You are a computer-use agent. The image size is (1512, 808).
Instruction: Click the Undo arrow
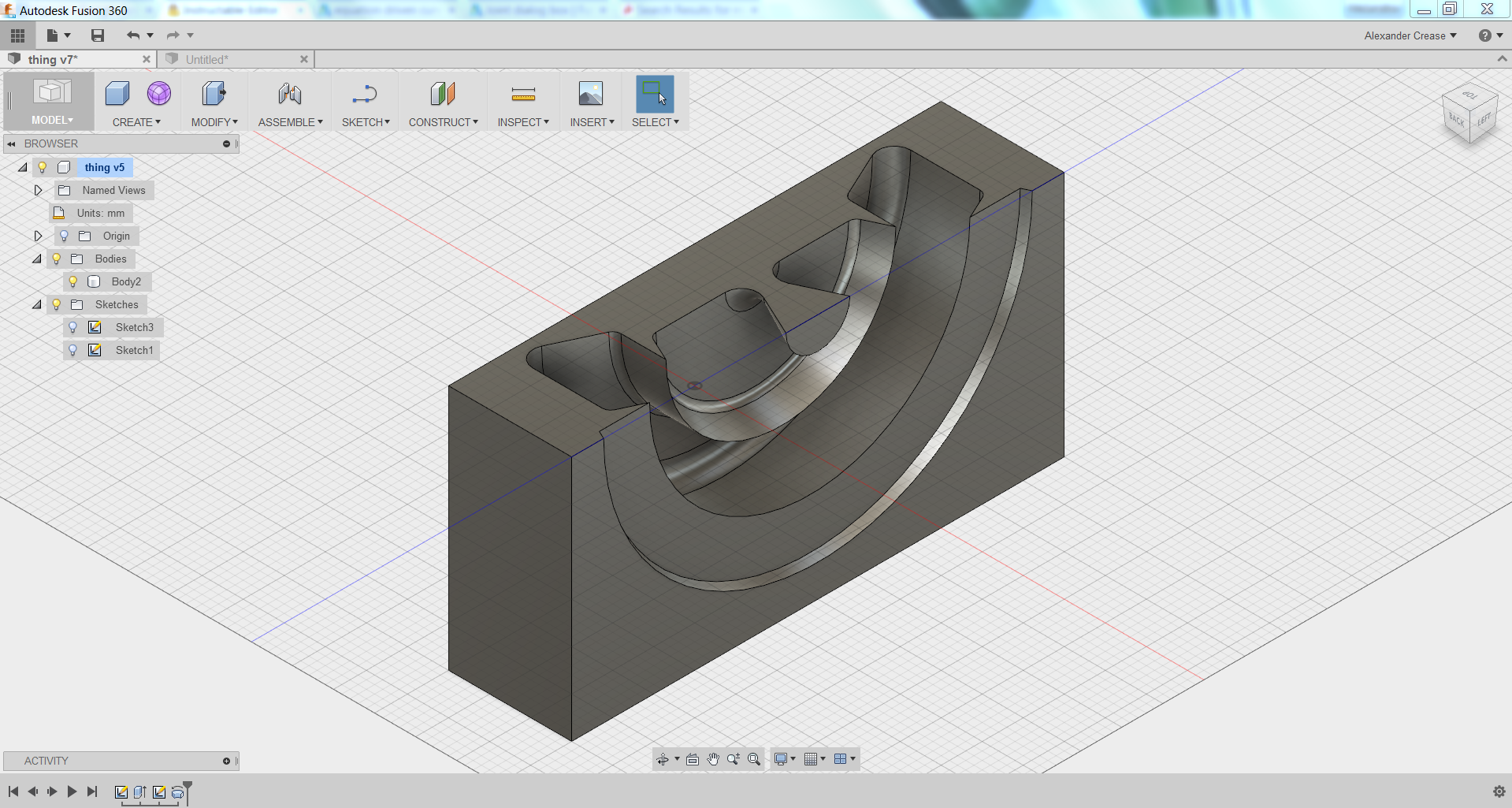click(133, 35)
